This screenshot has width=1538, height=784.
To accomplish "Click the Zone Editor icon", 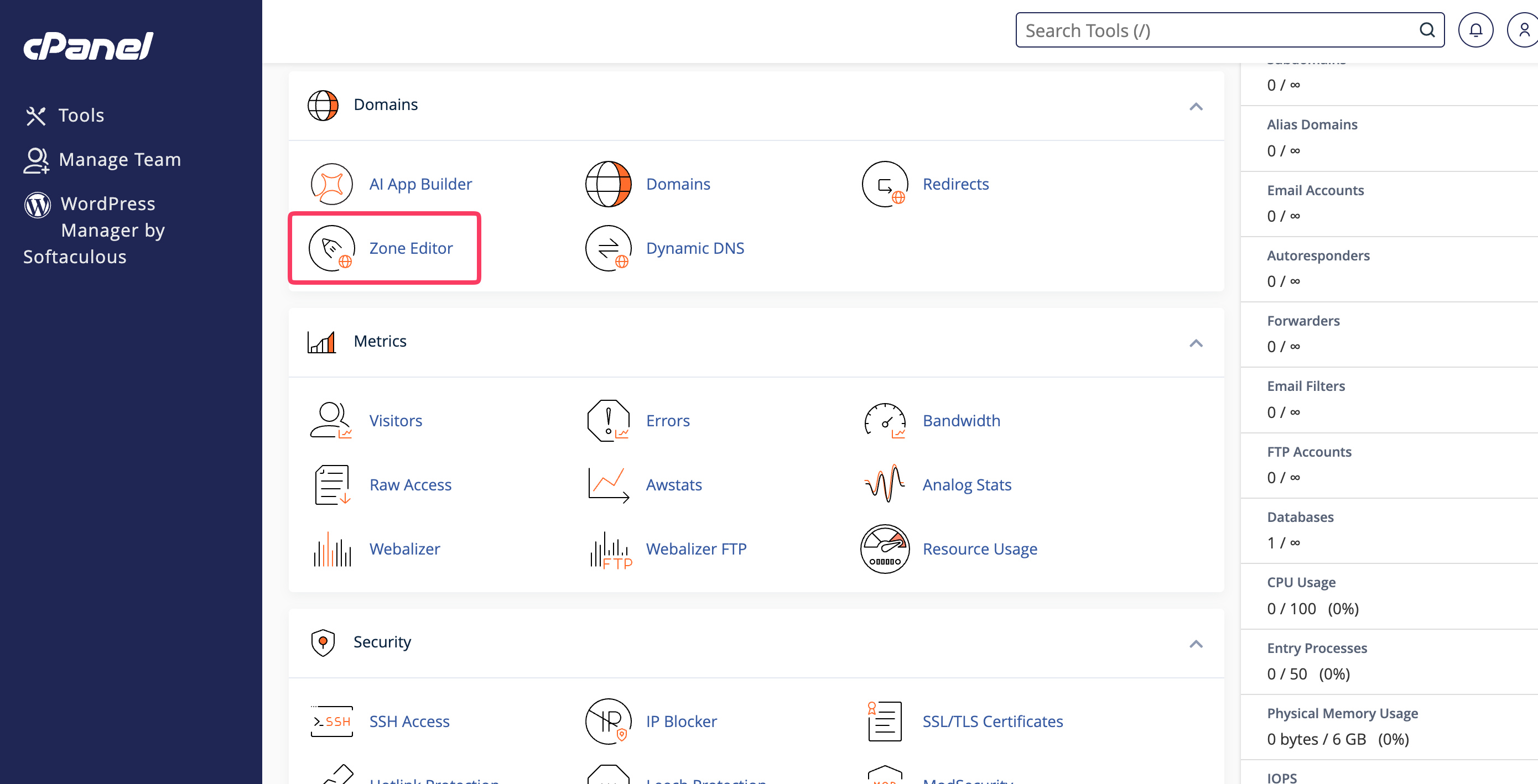I will point(332,248).
